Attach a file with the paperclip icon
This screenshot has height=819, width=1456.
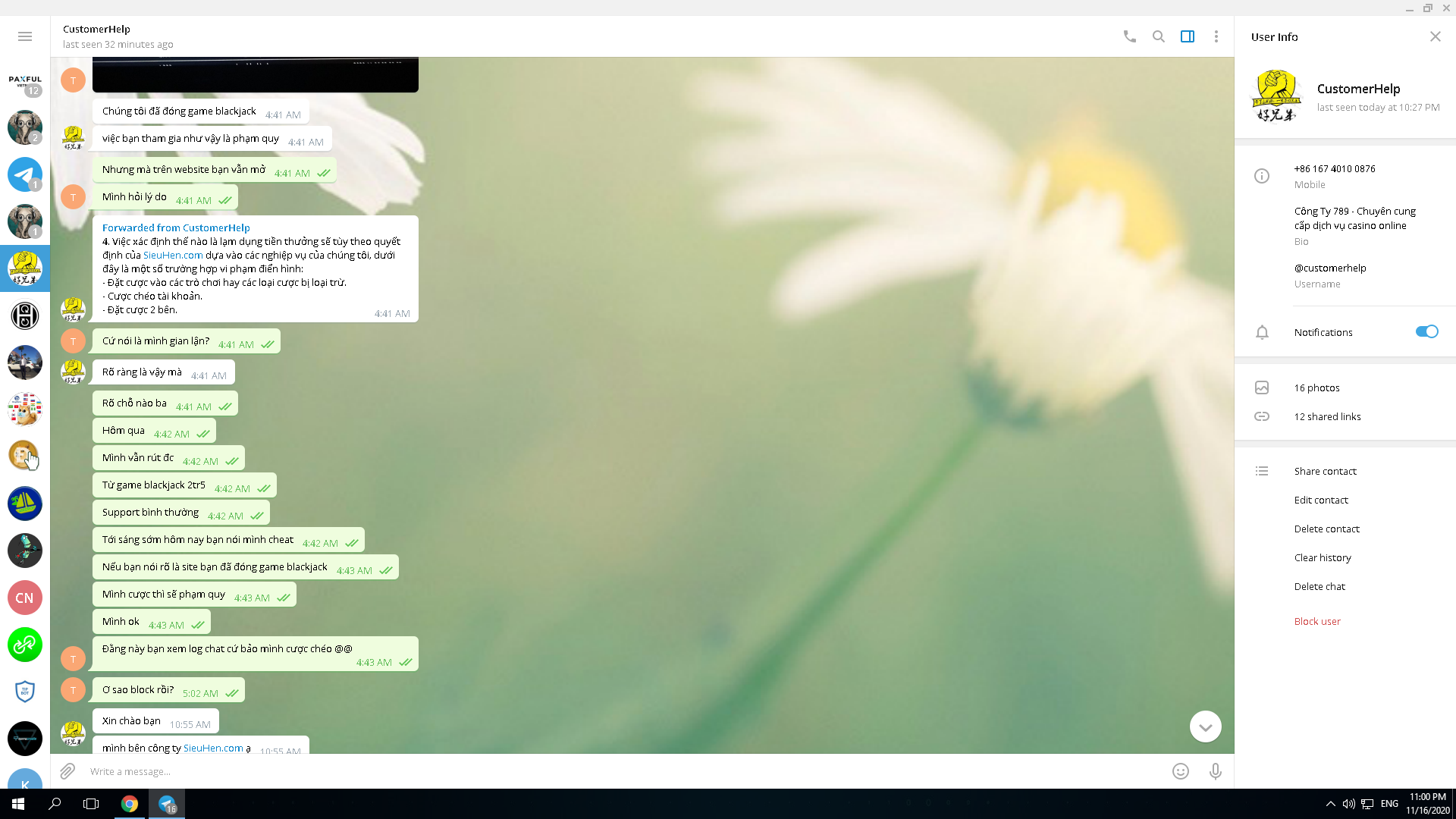pos(67,771)
